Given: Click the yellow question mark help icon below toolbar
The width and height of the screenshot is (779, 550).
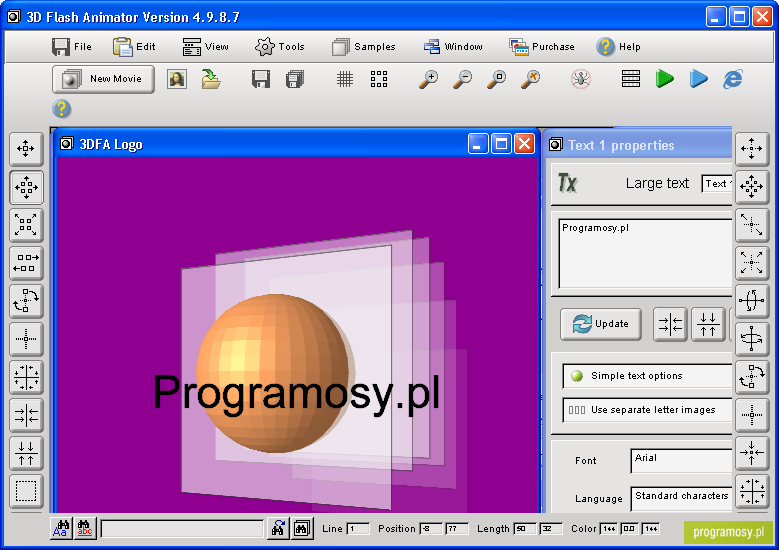Looking at the screenshot, I should click(x=62, y=109).
